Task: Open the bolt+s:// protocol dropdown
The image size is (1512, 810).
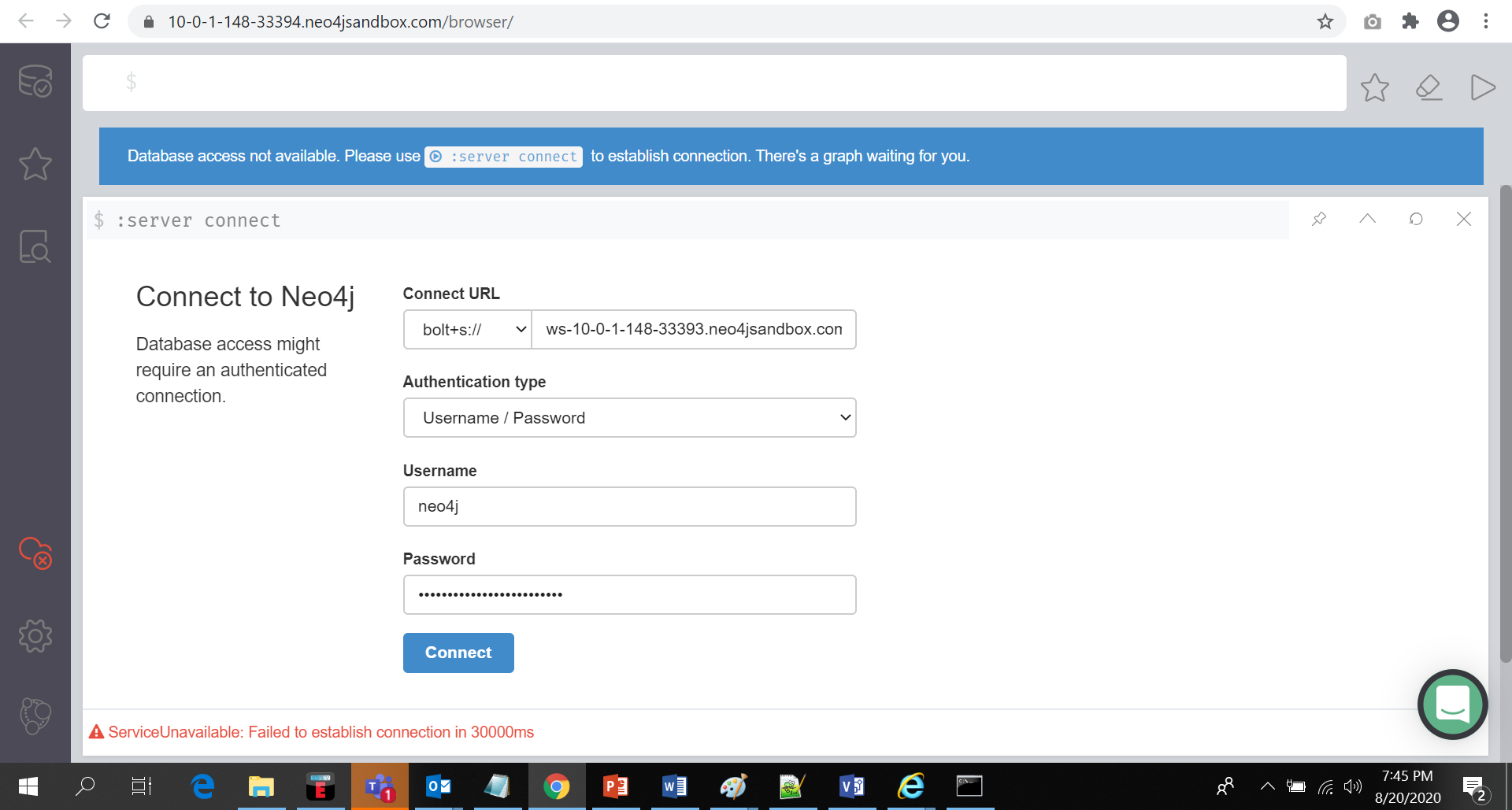Action: pos(468,329)
